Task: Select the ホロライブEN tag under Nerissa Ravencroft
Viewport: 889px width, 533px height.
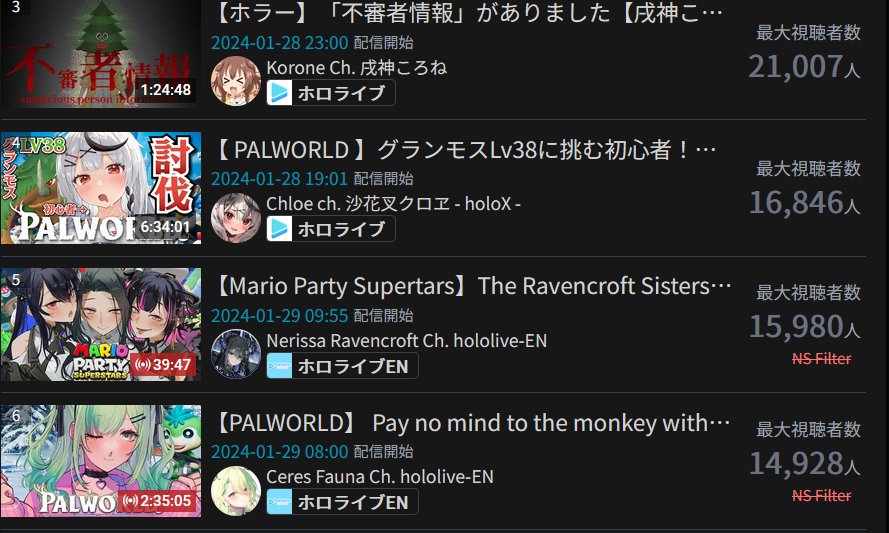Action: pyautogui.click(x=342, y=366)
